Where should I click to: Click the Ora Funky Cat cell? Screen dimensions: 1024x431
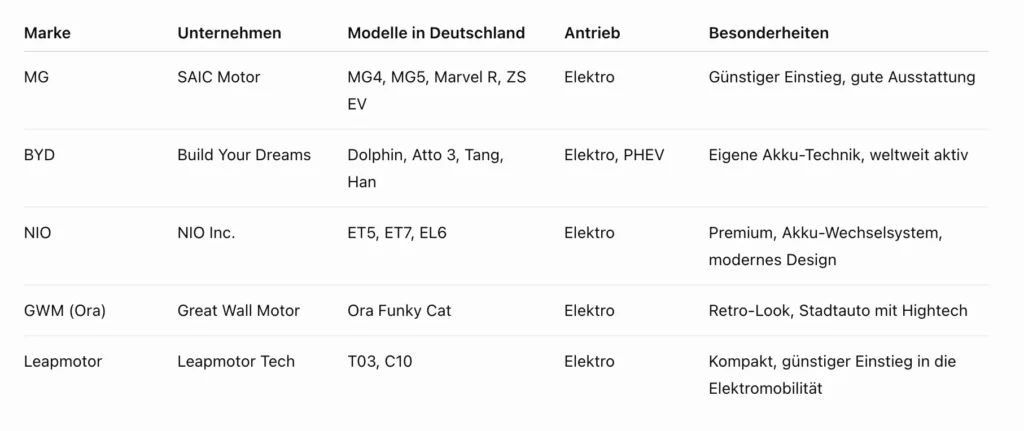tap(399, 311)
